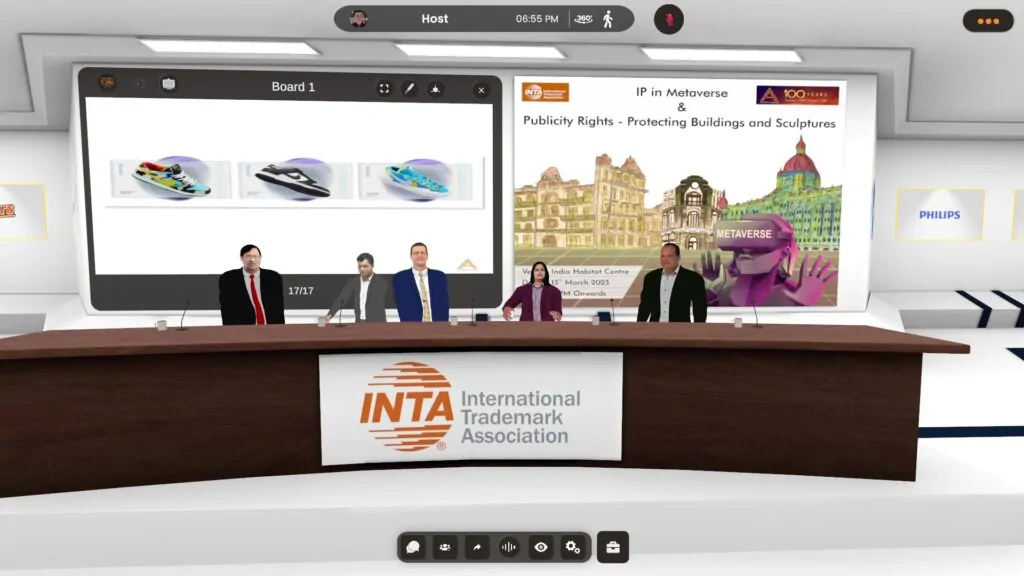Select the avatar in the blue suit
The image size is (1024, 576).
click(421, 282)
